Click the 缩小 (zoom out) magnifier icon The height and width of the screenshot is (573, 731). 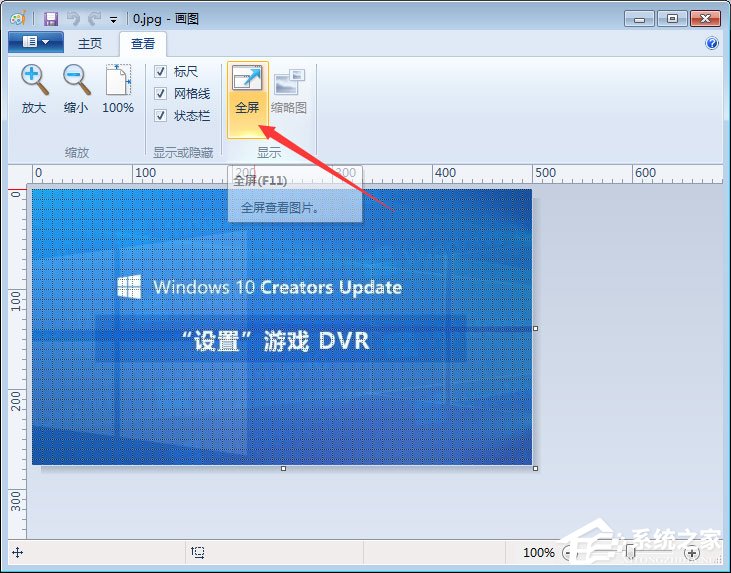(75, 80)
